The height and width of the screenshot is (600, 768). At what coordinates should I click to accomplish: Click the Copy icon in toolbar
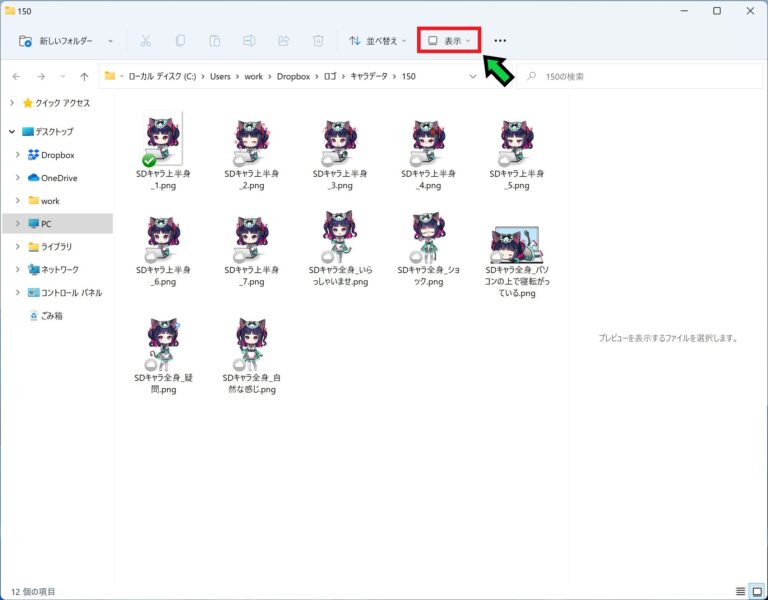(x=180, y=41)
